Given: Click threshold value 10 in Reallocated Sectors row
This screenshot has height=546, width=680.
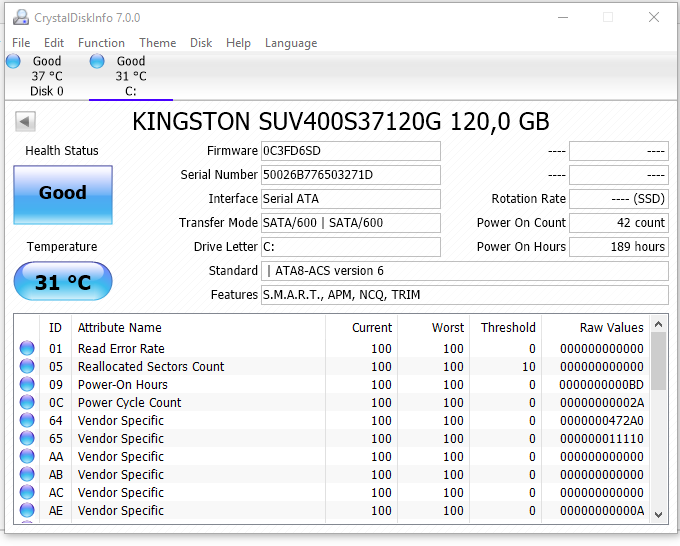Looking at the screenshot, I should (529, 366).
